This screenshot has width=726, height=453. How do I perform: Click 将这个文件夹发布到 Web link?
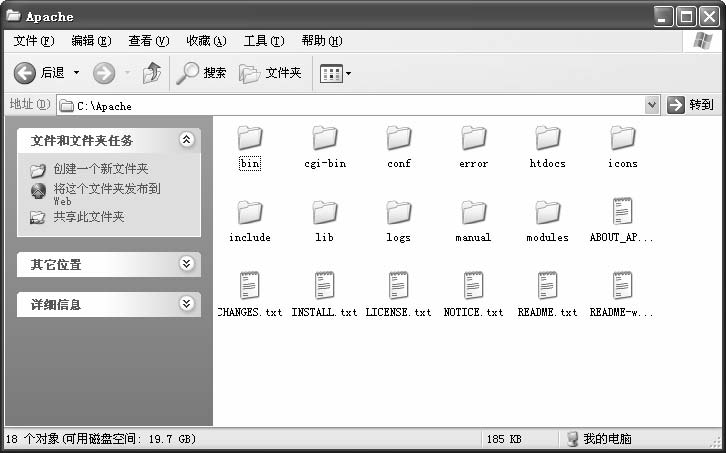click(107, 194)
